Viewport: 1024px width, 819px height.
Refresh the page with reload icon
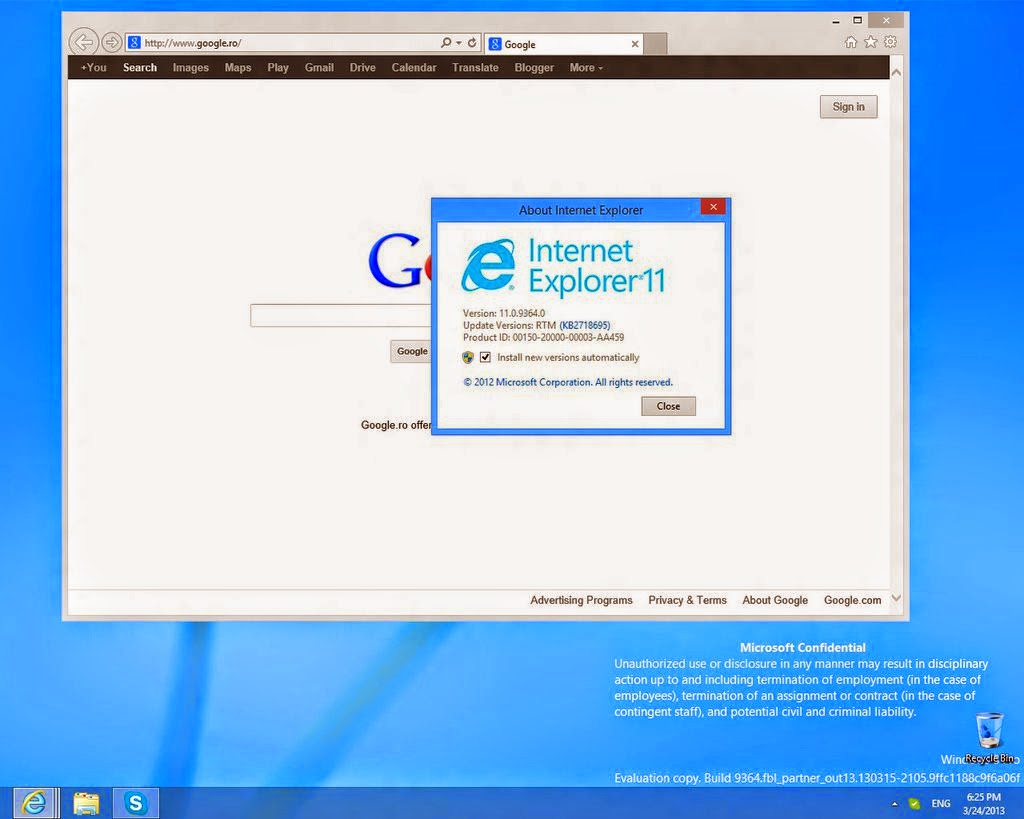tap(472, 42)
